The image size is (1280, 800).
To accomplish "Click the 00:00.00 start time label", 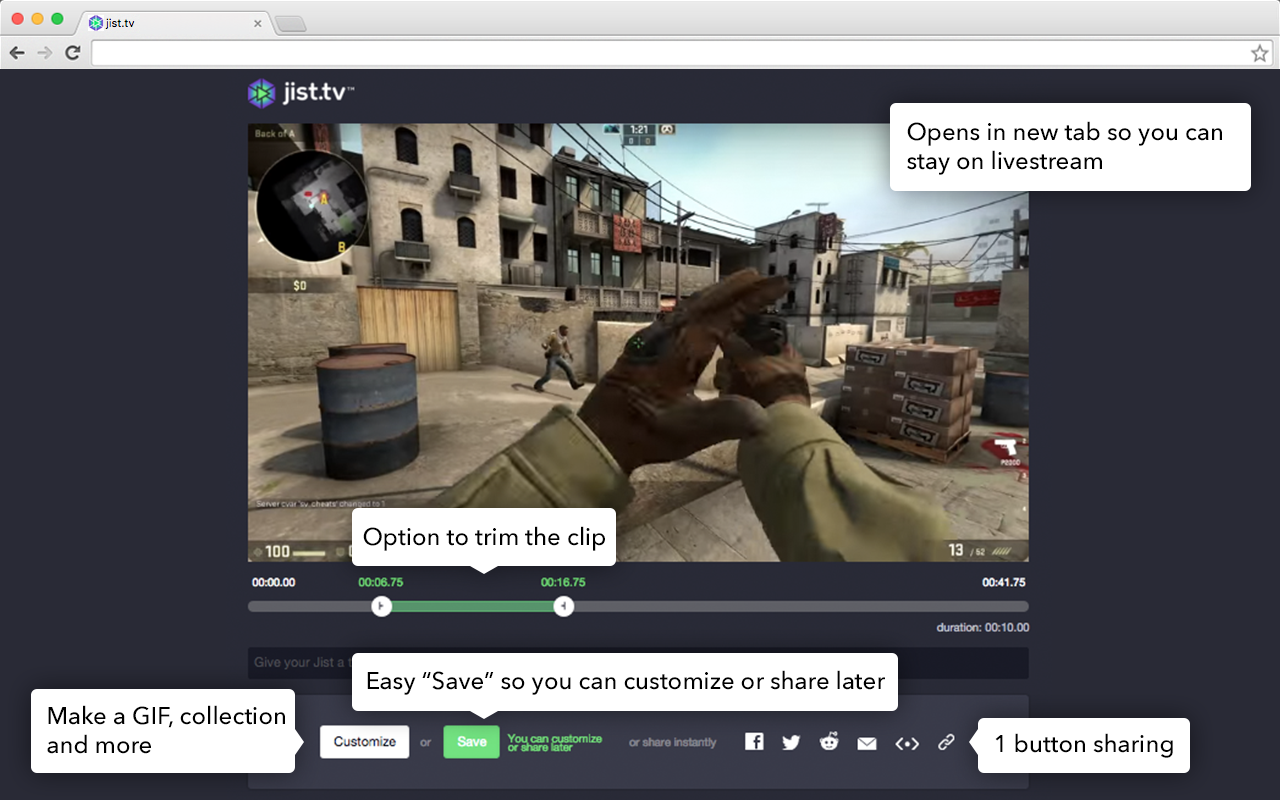I will coord(273,582).
